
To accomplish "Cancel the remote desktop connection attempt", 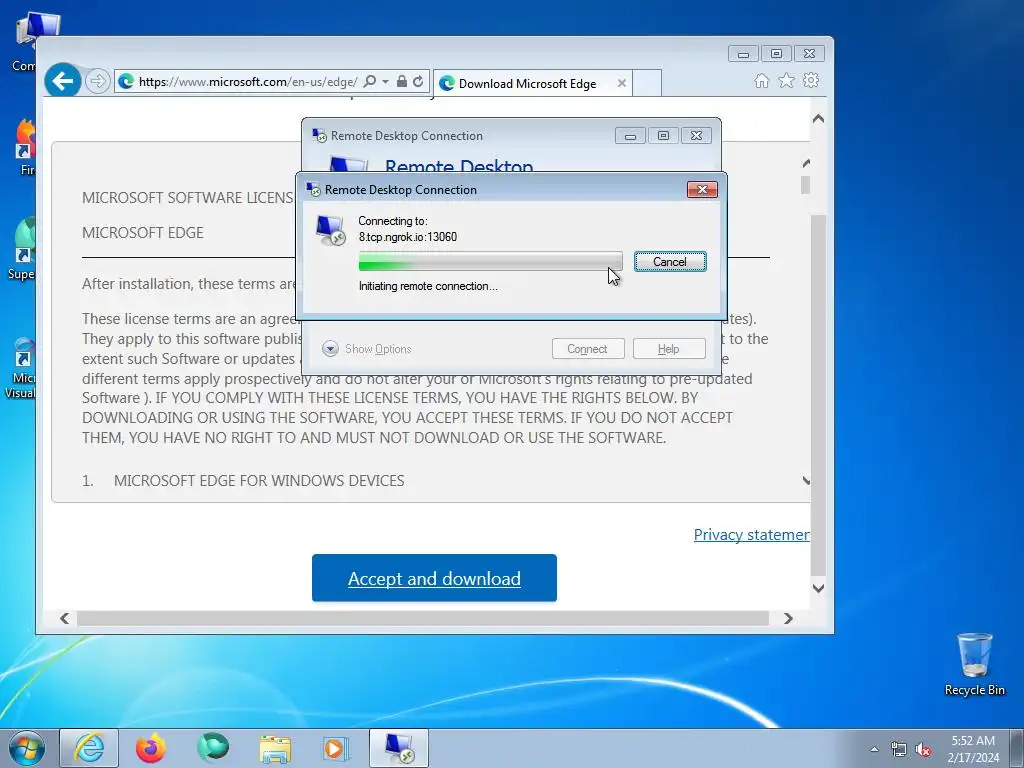I will [x=670, y=262].
